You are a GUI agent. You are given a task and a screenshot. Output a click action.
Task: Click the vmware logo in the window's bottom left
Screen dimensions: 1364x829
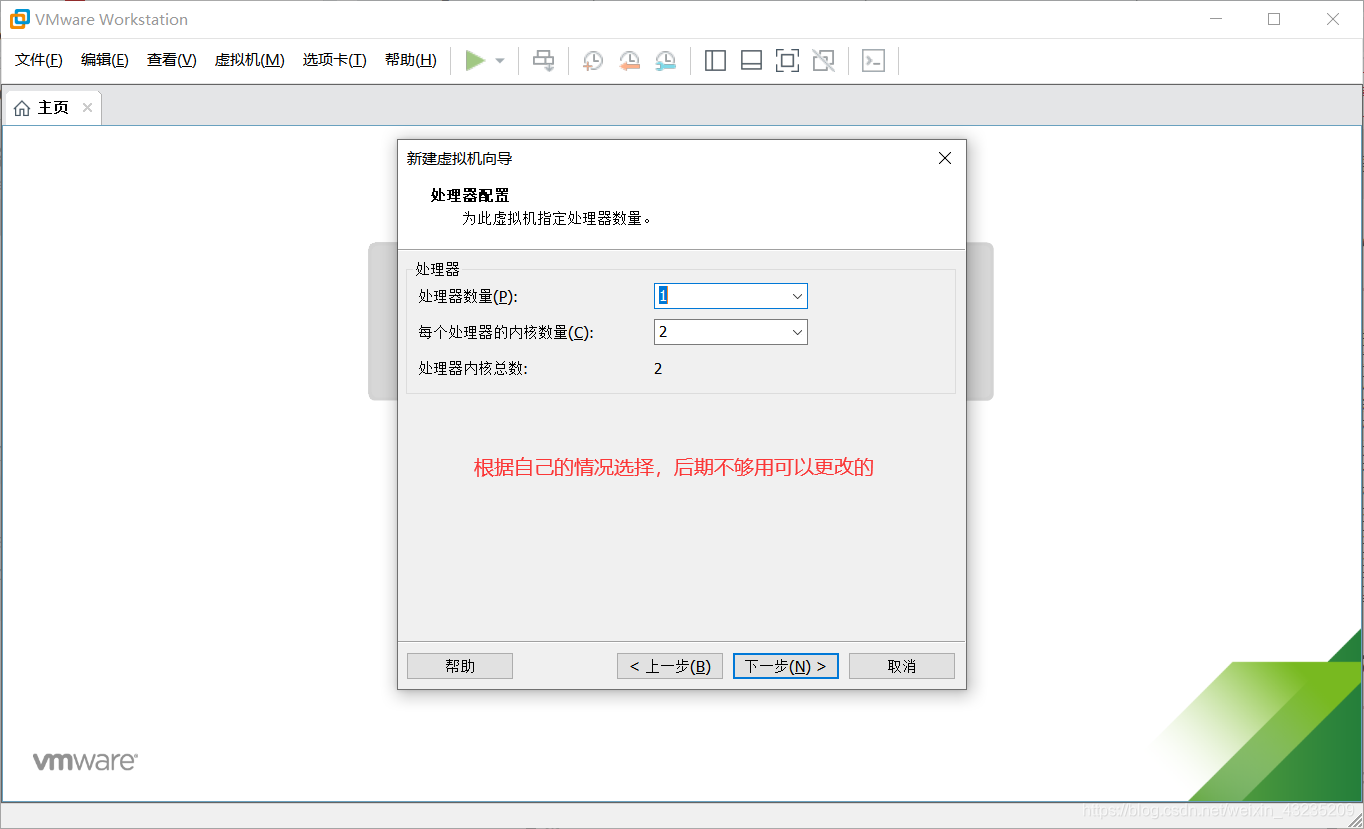coord(85,761)
